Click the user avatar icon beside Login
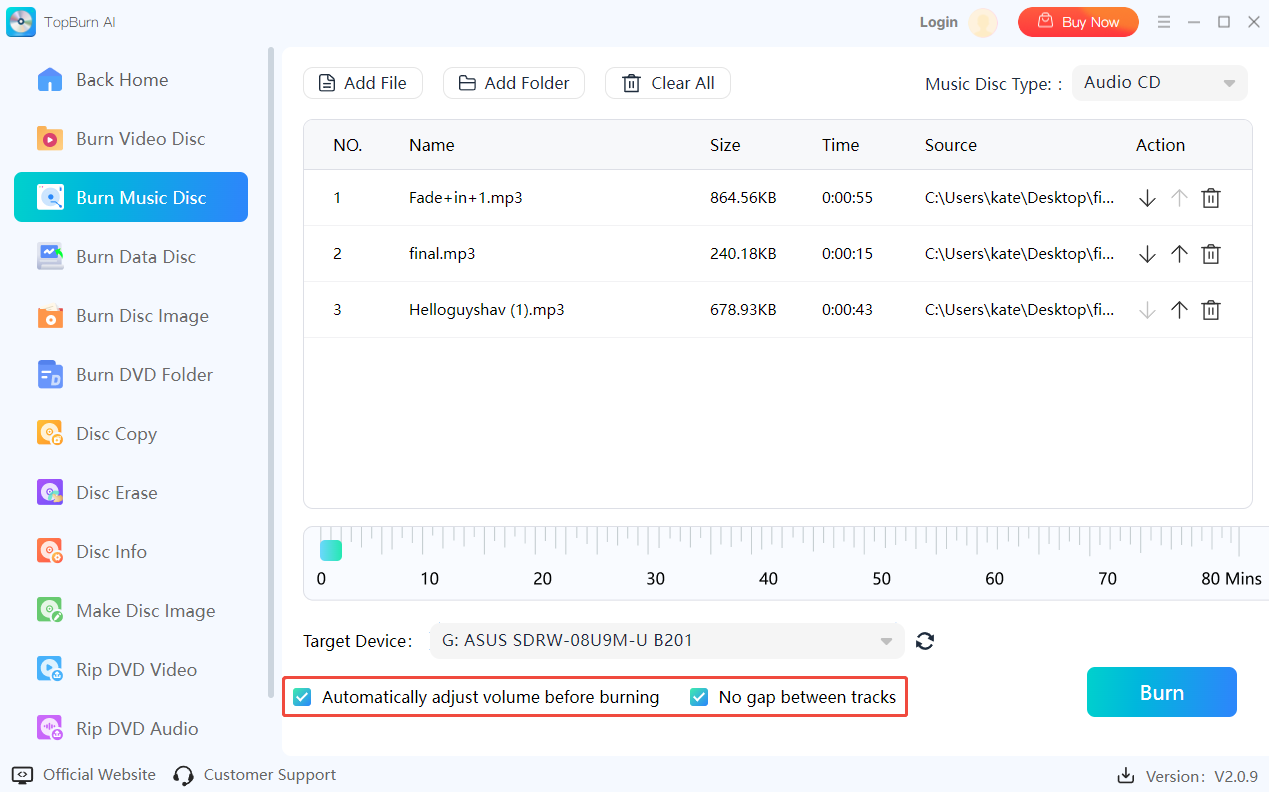Screen dimensions: 1269x792 click(x=983, y=22)
